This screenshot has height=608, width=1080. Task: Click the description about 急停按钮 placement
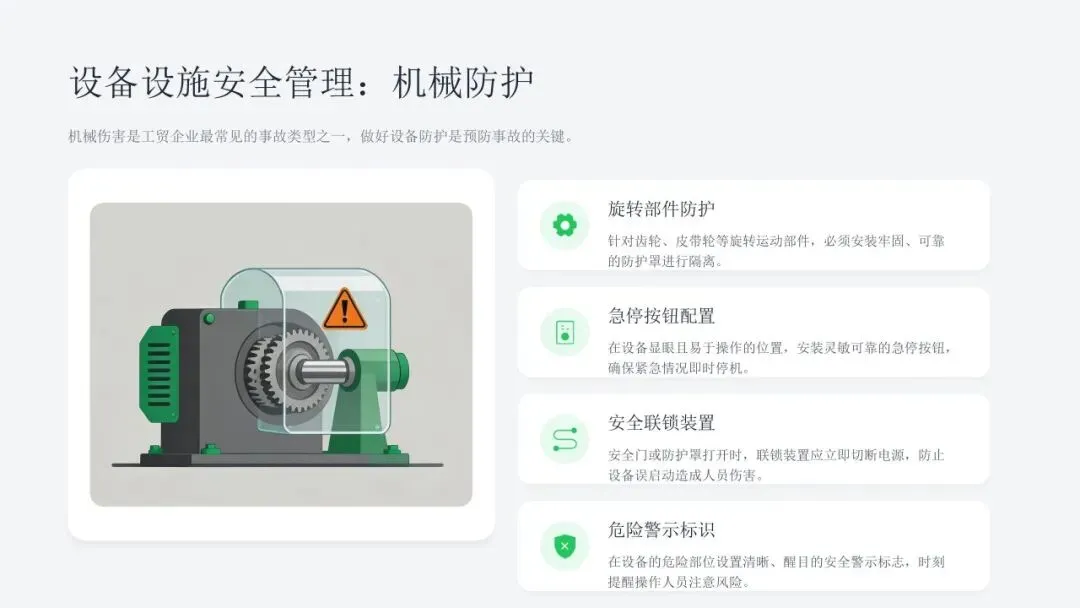pos(778,357)
